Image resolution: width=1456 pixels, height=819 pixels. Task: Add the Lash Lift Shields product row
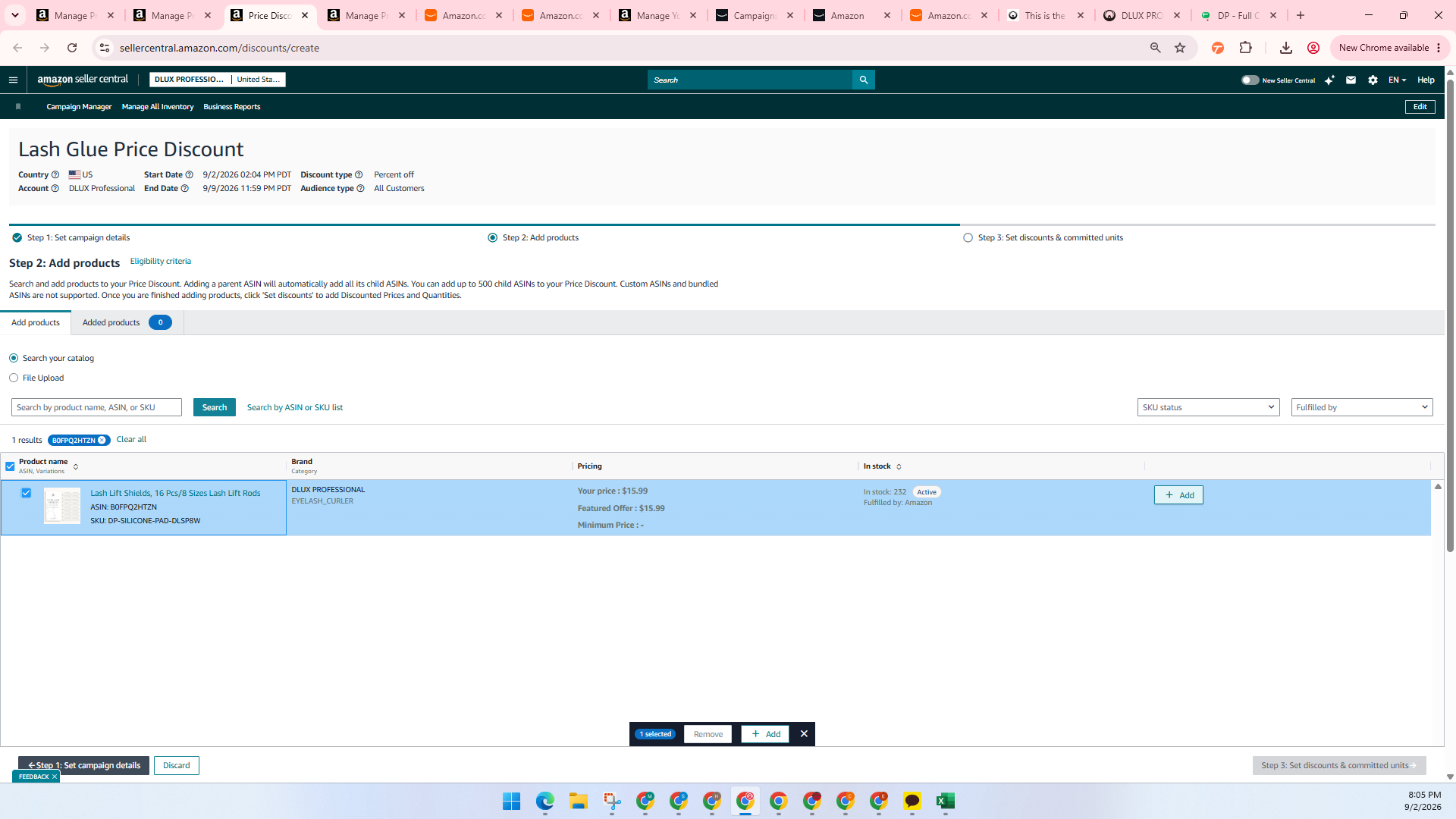pyautogui.click(x=1178, y=495)
